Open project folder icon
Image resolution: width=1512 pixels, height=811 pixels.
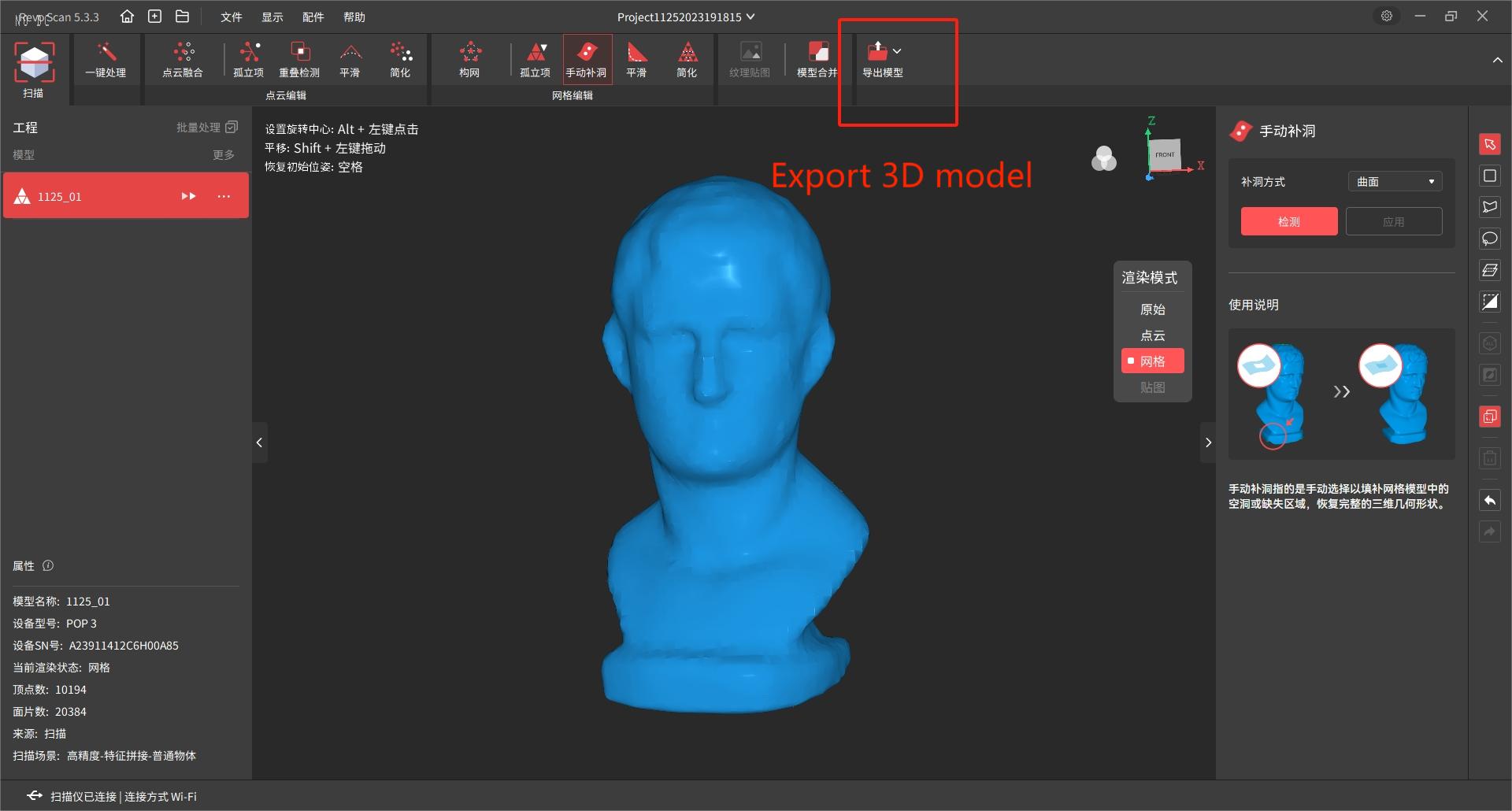coord(183,17)
